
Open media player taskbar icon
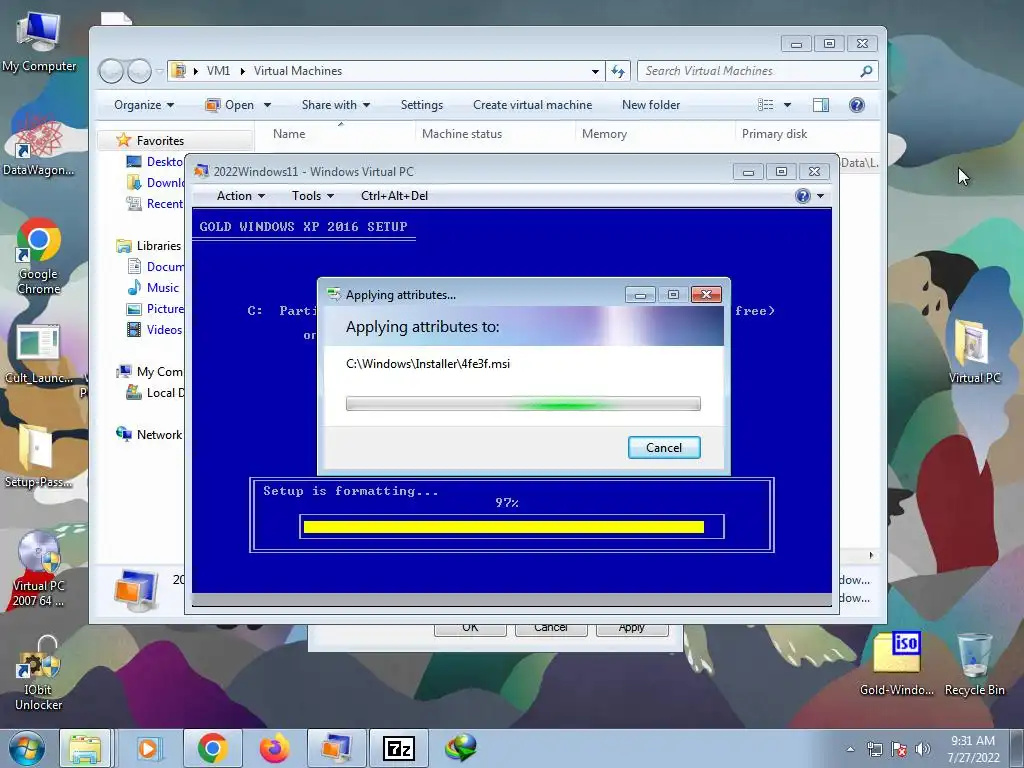coord(148,748)
